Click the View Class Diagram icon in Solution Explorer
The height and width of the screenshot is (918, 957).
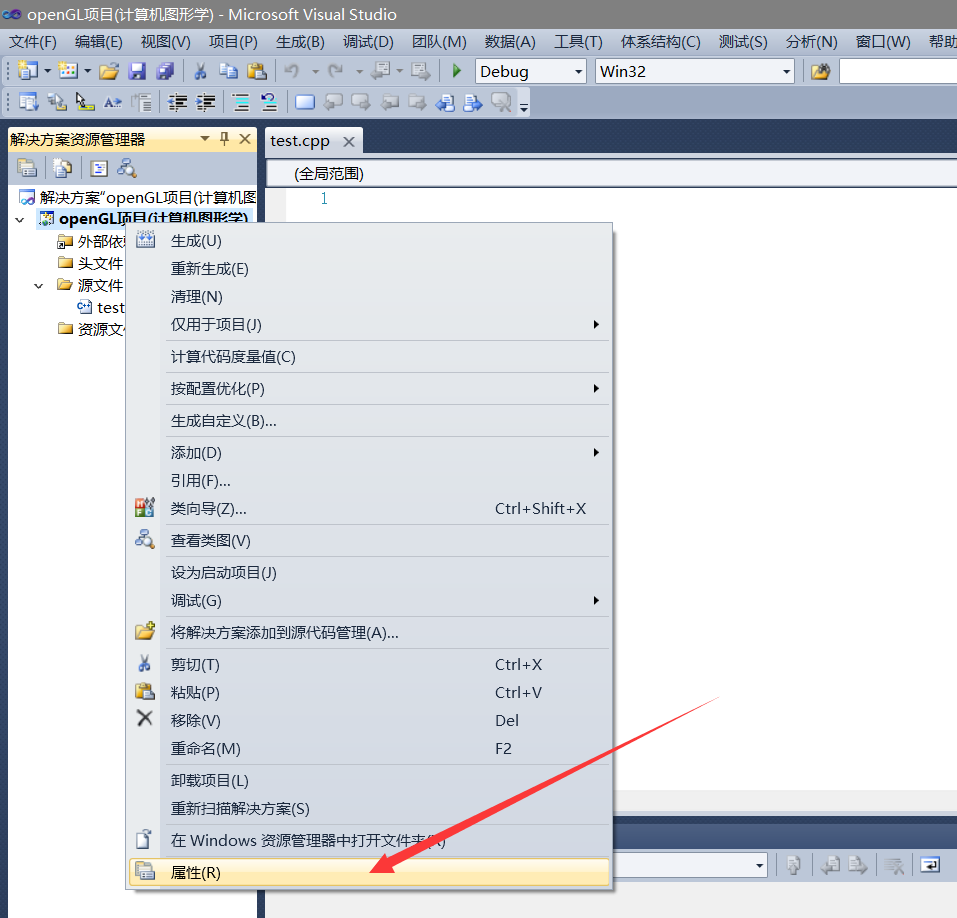127,168
